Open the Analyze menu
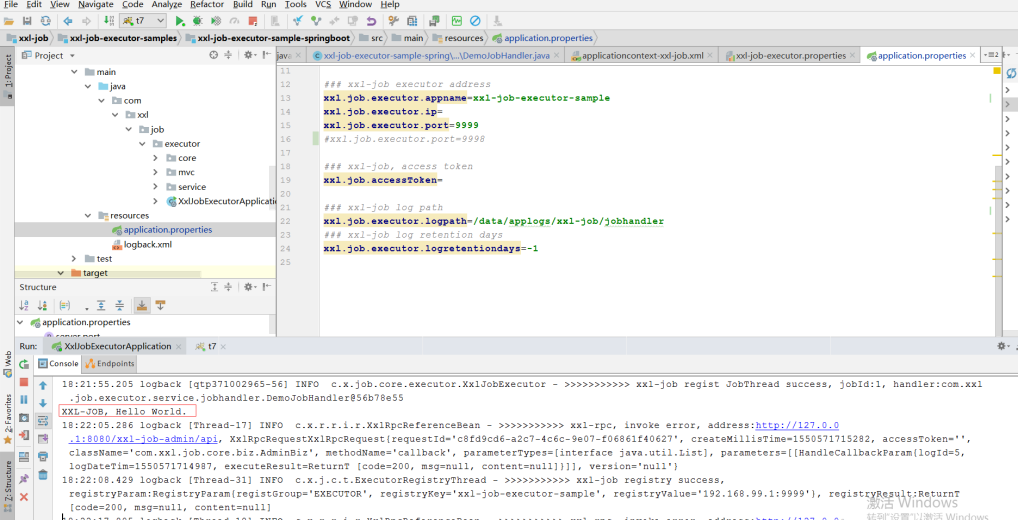The height and width of the screenshot is (520, 1018). [x=167, y=5]
